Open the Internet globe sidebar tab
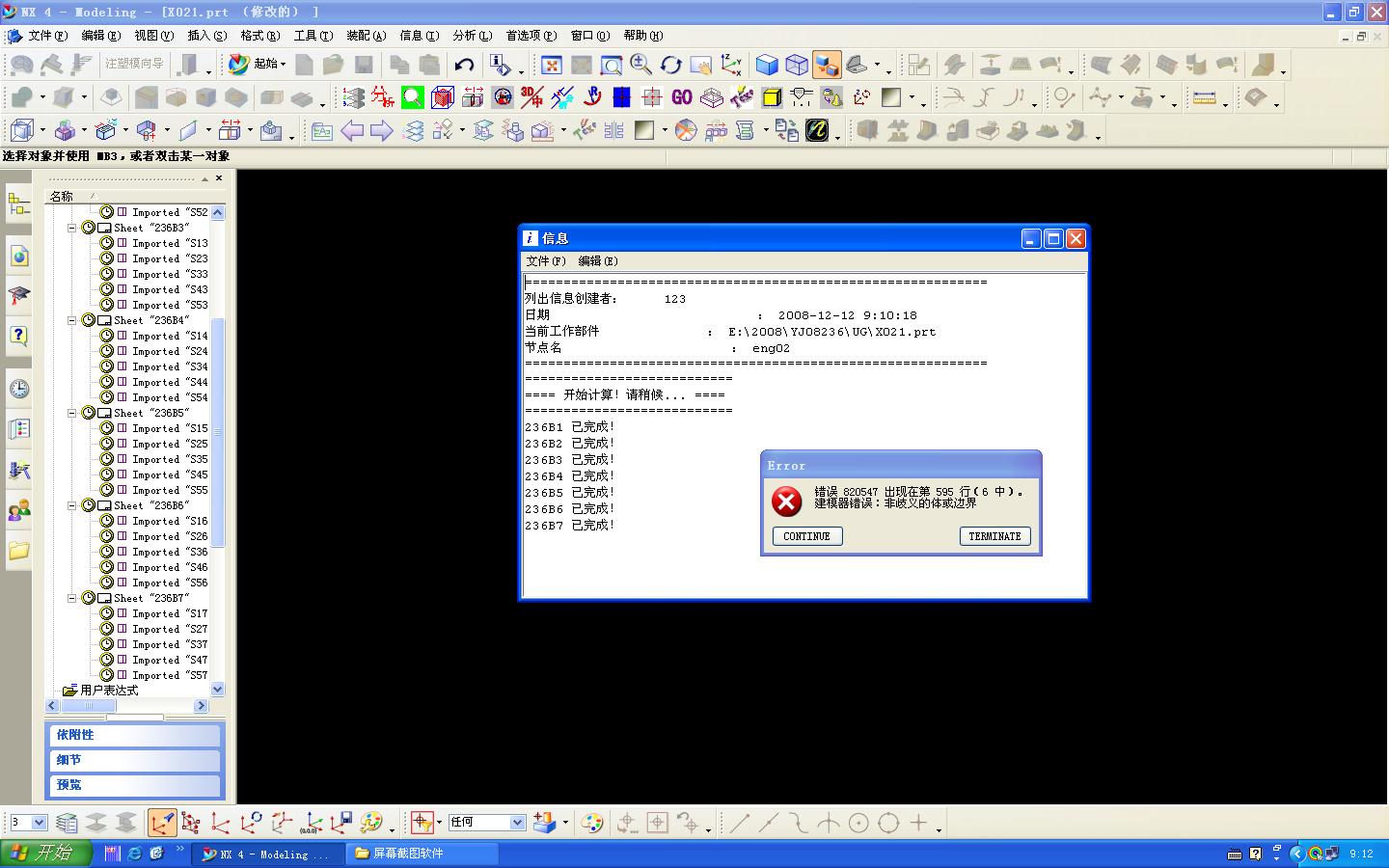The height and width of the screenshot is (868, 1389). pos(19,256)
